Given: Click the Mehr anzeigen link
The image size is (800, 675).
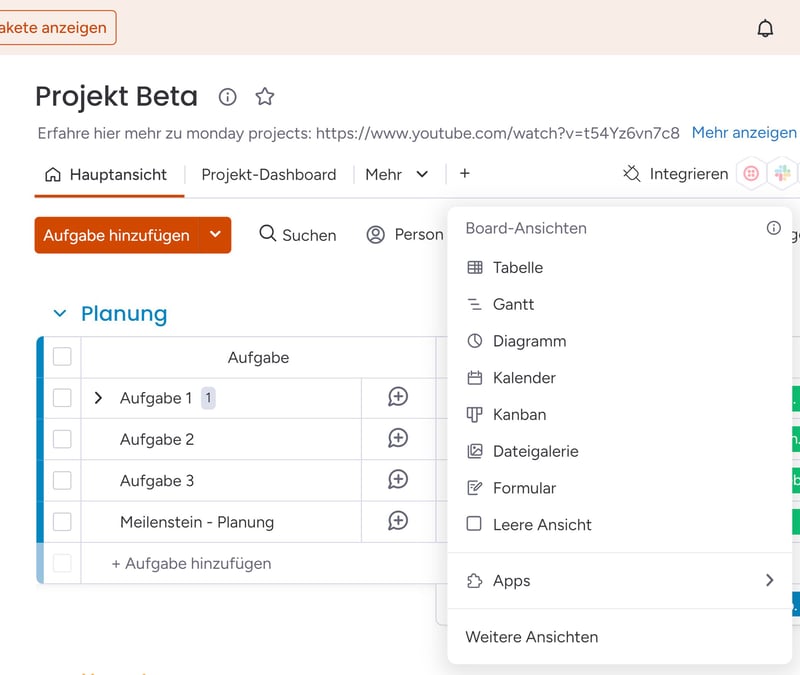Looking at the screenshot, I should (743, 132).
